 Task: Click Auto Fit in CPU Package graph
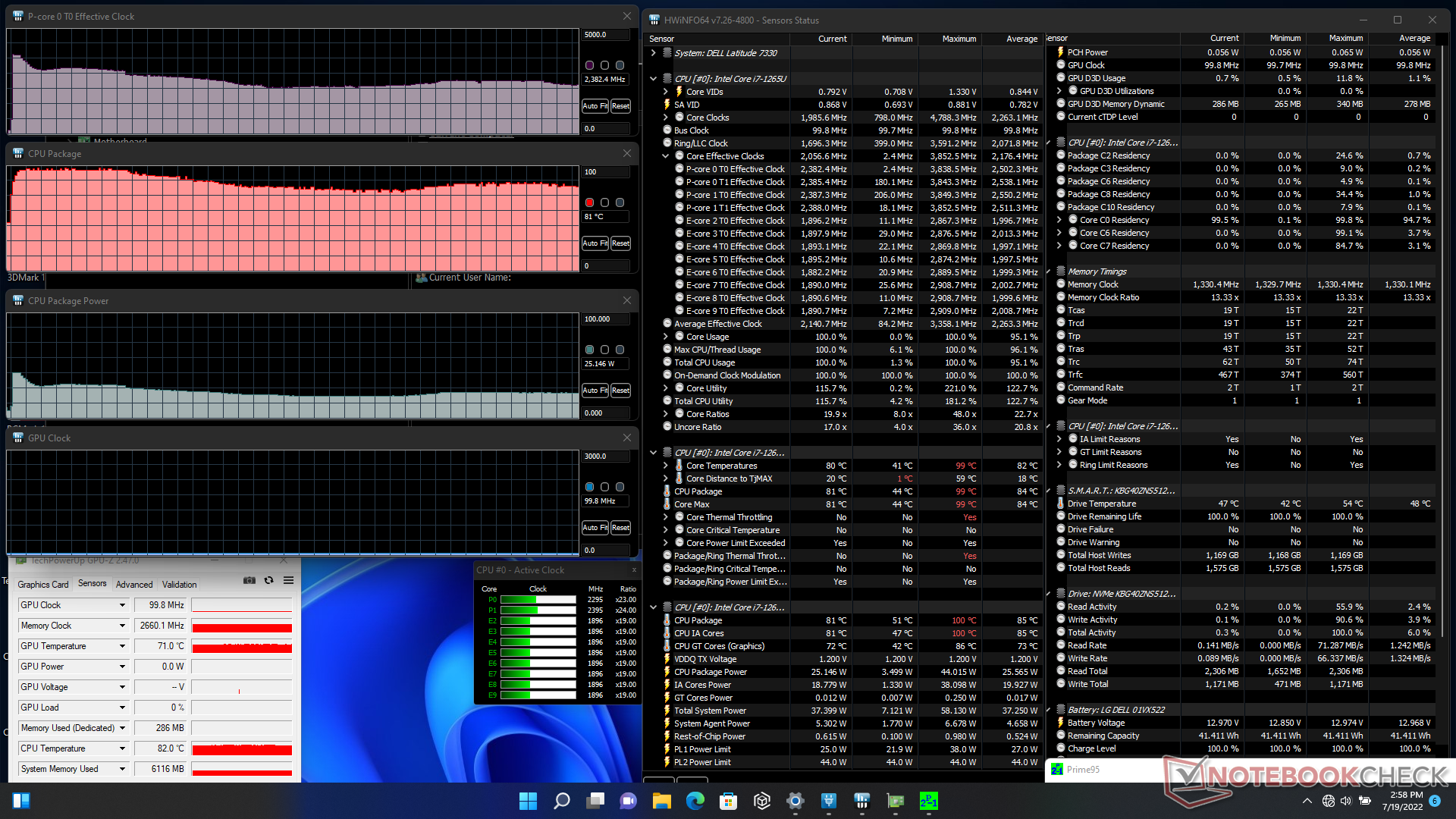click(595, 243)
